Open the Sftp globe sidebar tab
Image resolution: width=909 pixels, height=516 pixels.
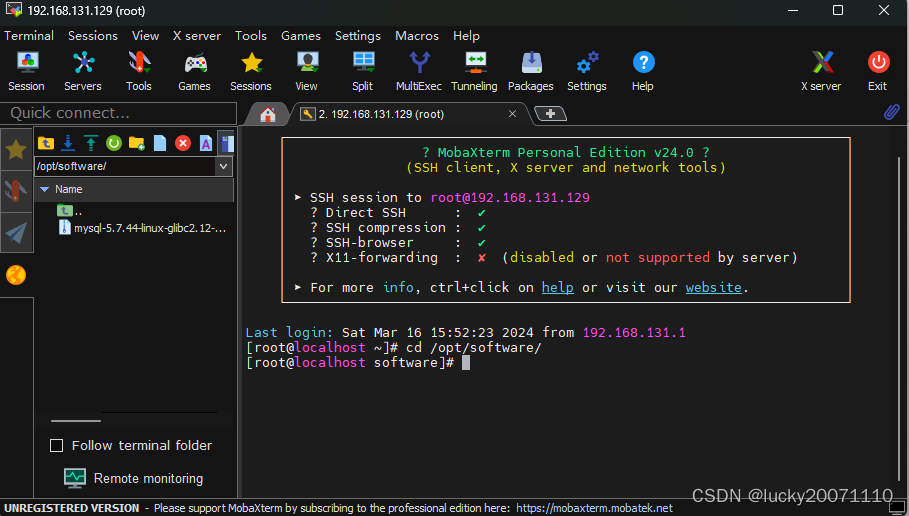click(x=16, y=275)
